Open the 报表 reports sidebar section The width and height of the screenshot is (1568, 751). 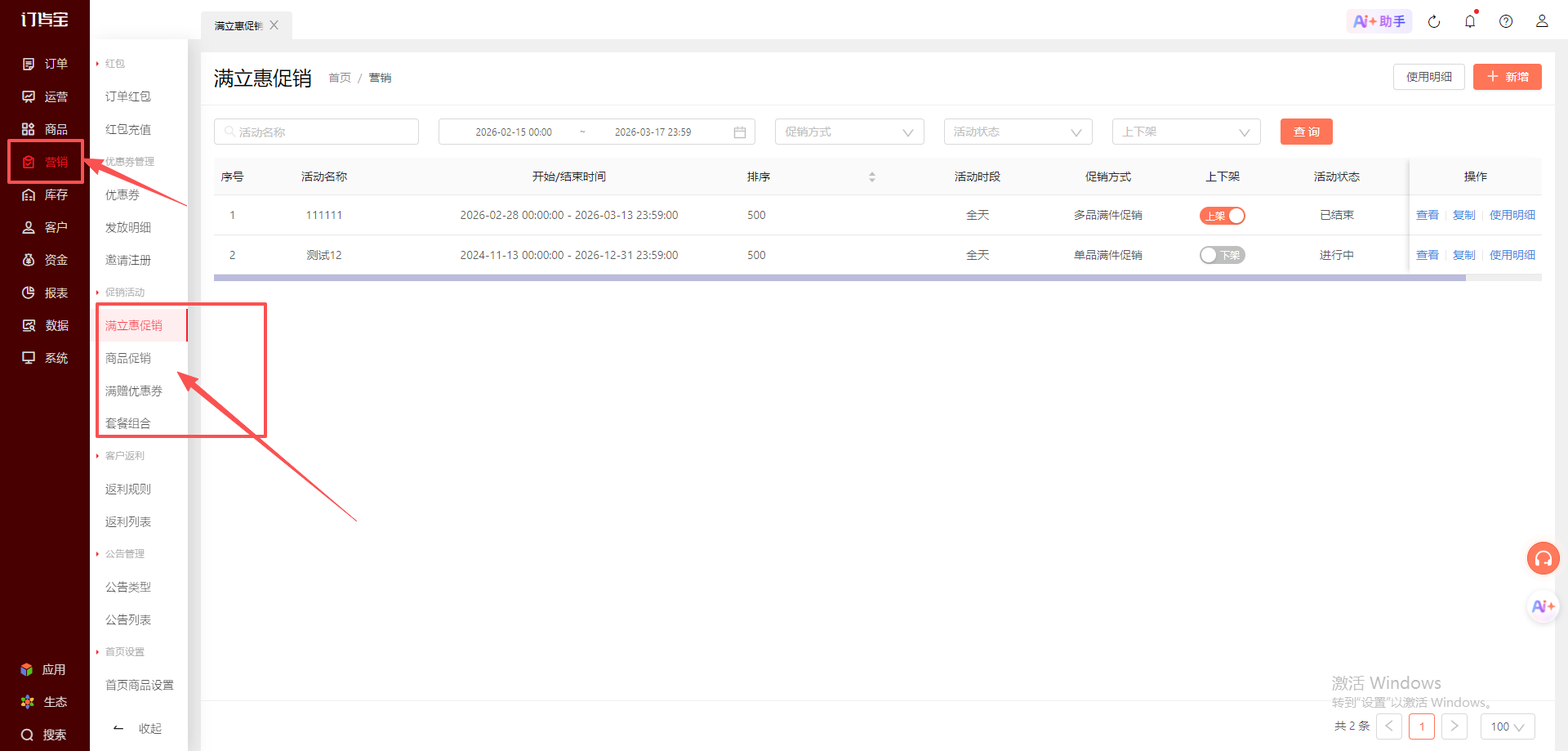pyautogui.click(x=45, y=293)
